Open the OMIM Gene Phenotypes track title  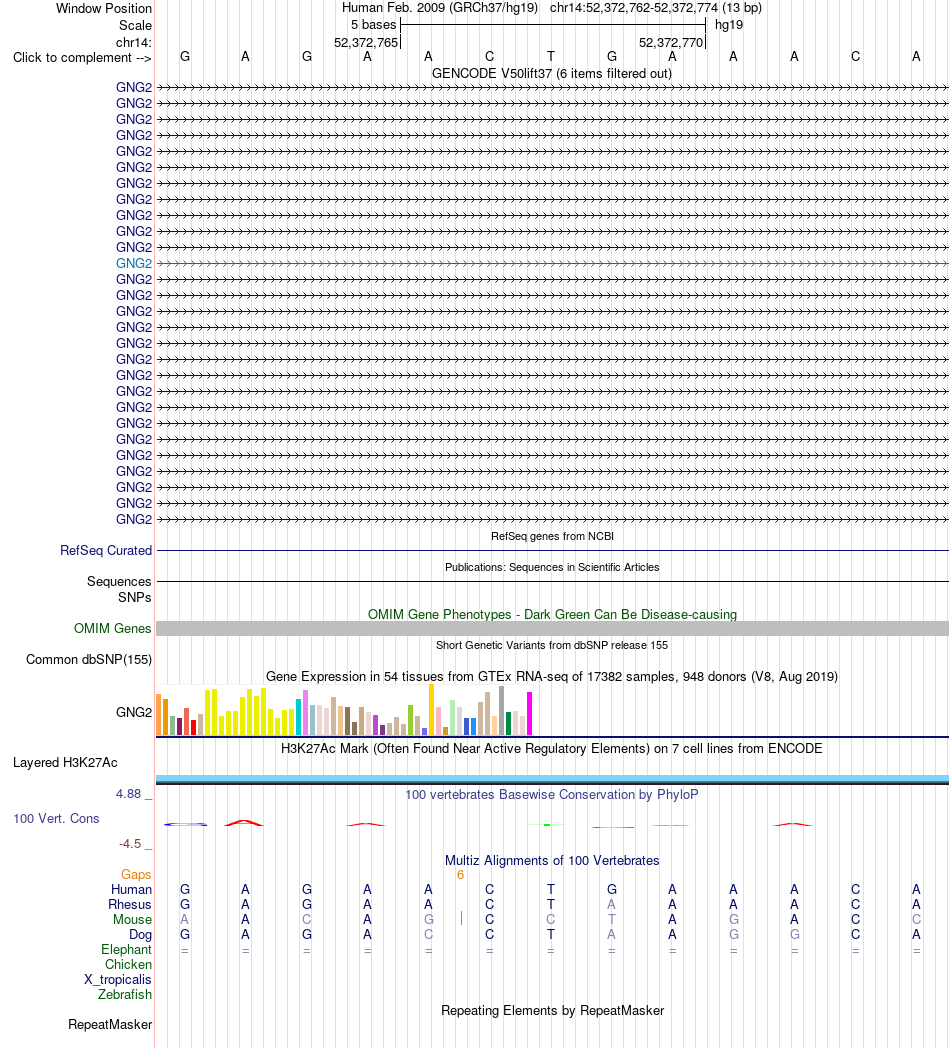tap(552, 614)
